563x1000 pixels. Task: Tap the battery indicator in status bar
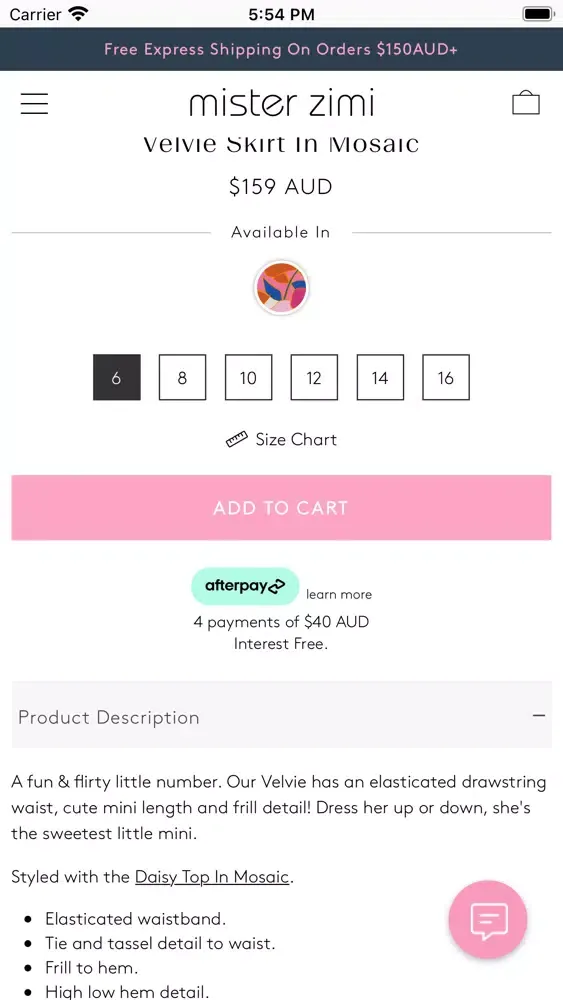(x=538, y=13)
